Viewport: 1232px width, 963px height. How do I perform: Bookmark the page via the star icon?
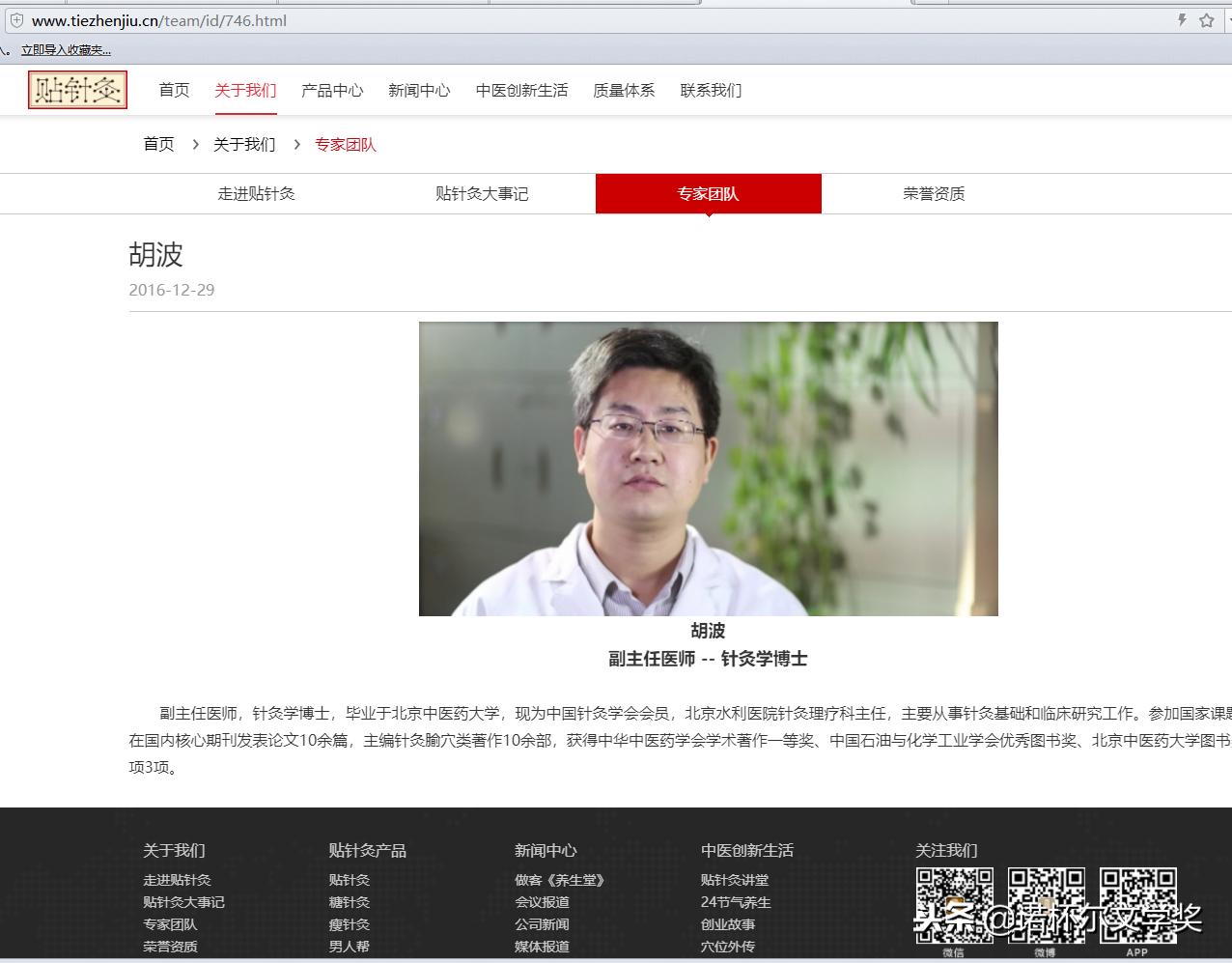pyautogui.click(x=1207, y=19)
